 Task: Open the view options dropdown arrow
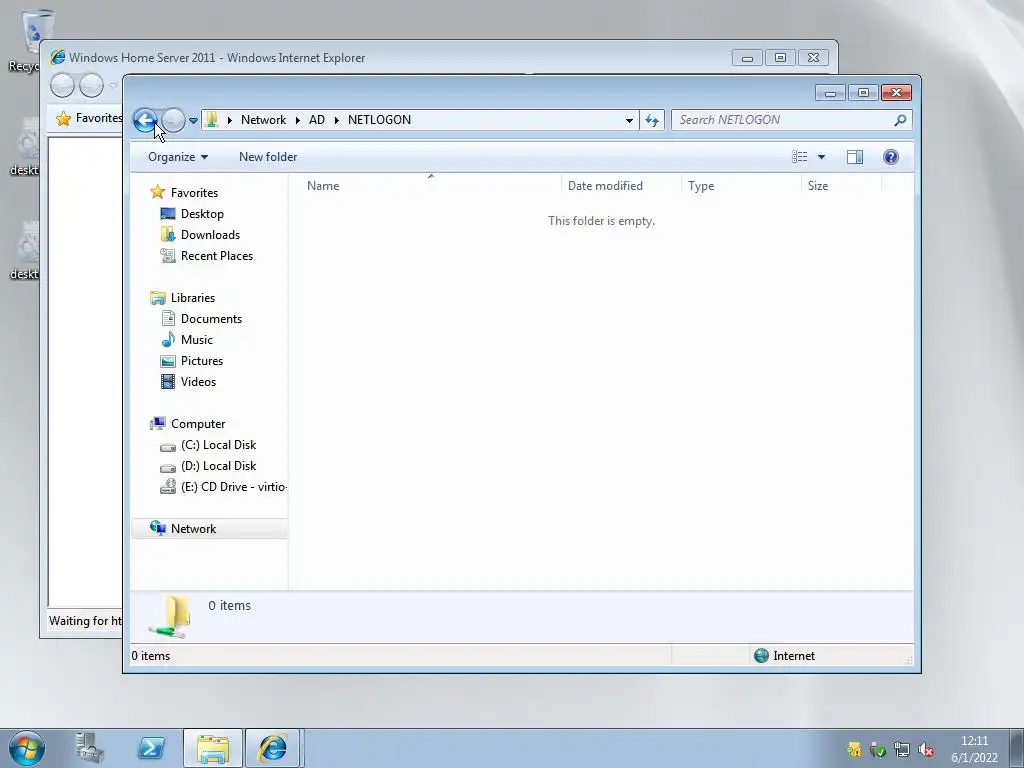point(822,157)
